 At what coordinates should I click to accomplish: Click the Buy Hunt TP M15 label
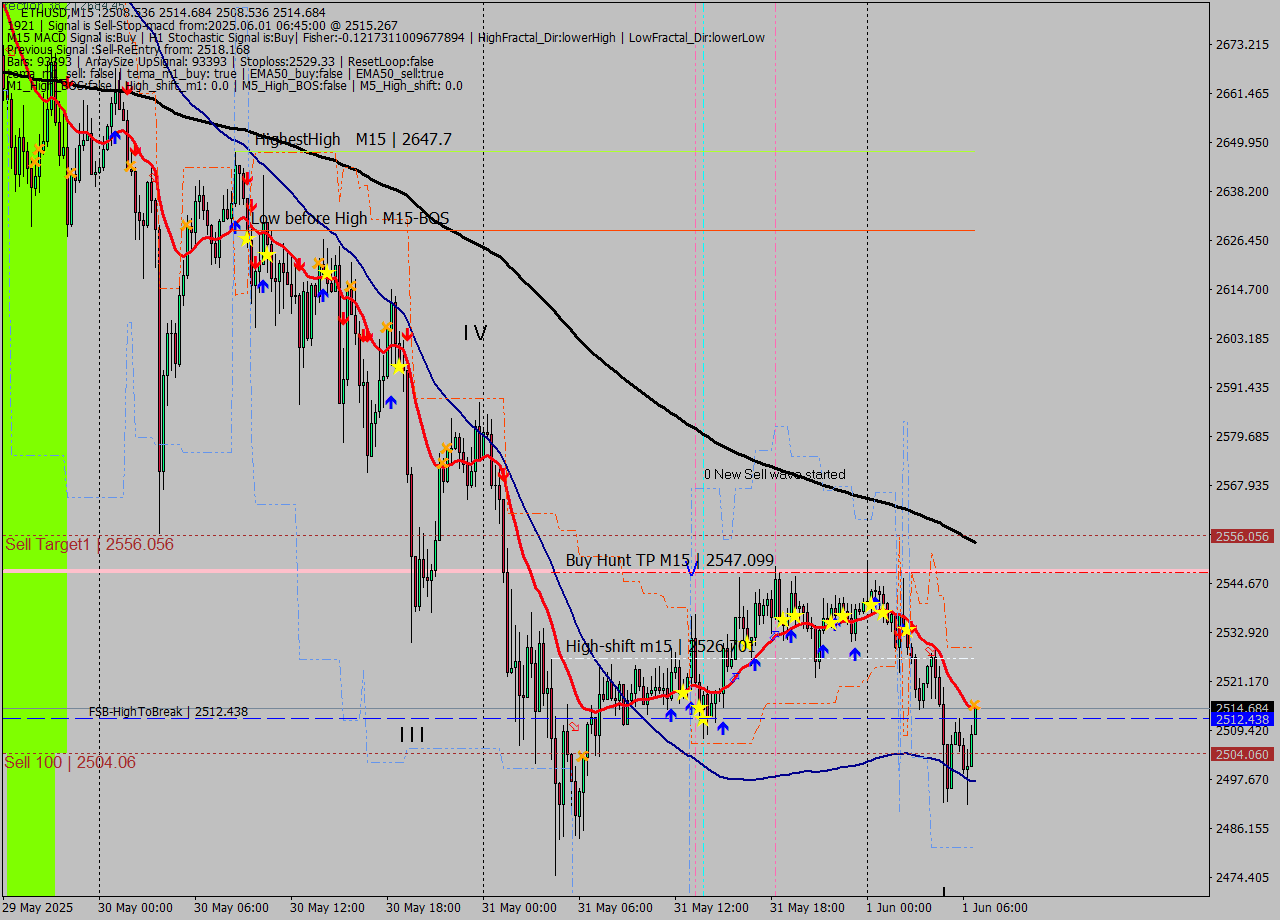669,560
